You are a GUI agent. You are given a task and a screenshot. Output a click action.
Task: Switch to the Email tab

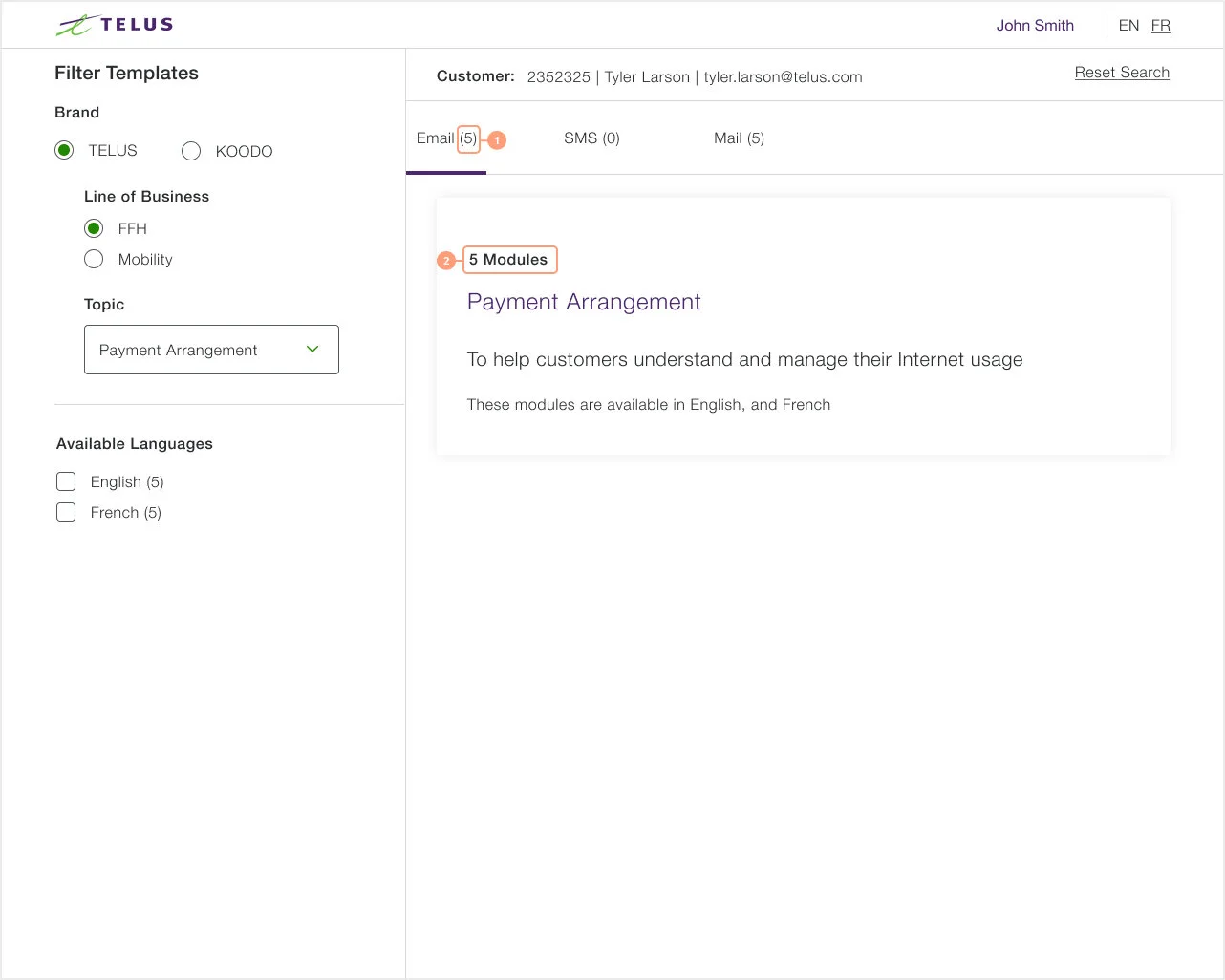(446, 138)
